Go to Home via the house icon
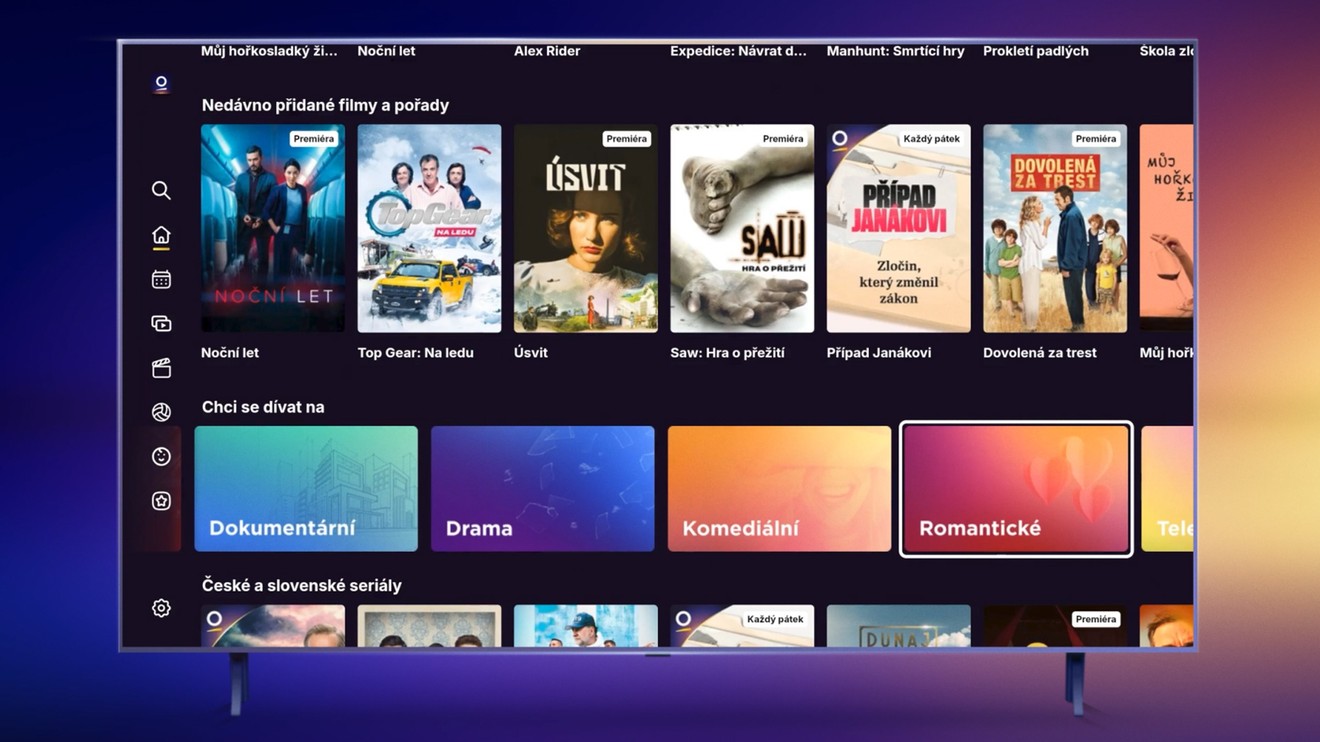 (x=161, y=235)
